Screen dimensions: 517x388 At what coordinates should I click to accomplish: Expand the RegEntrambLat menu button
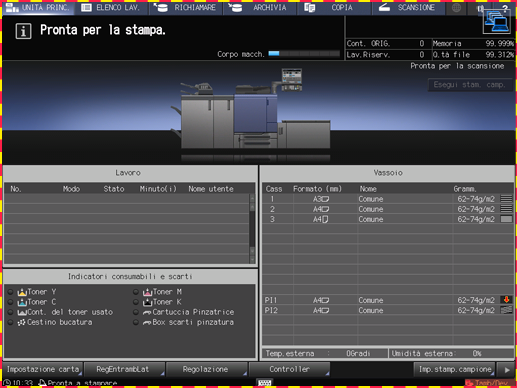pos(124,369)
